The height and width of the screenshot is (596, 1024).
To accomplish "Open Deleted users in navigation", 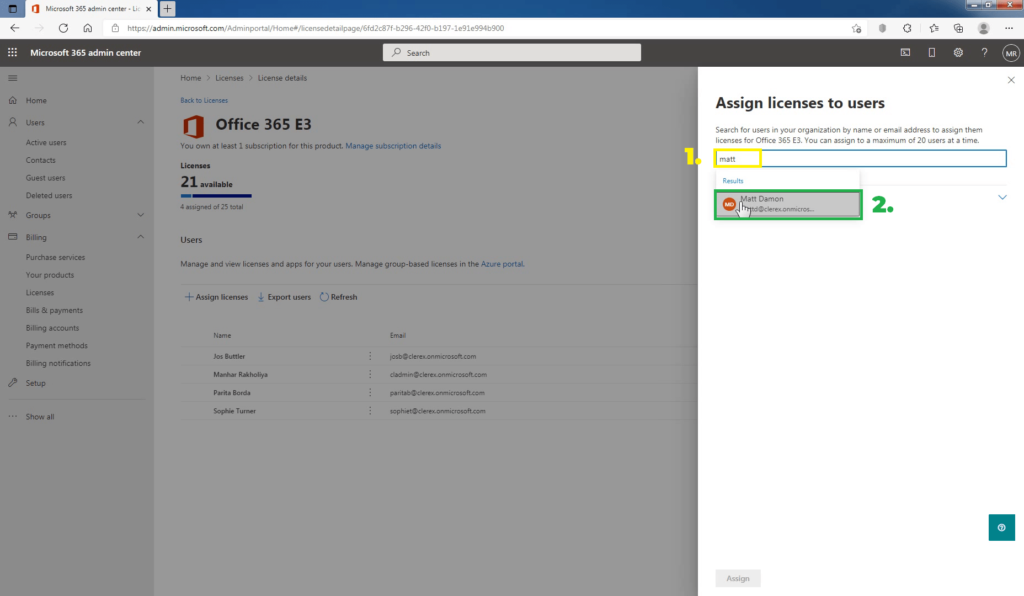I will click(x=49, y=195).
